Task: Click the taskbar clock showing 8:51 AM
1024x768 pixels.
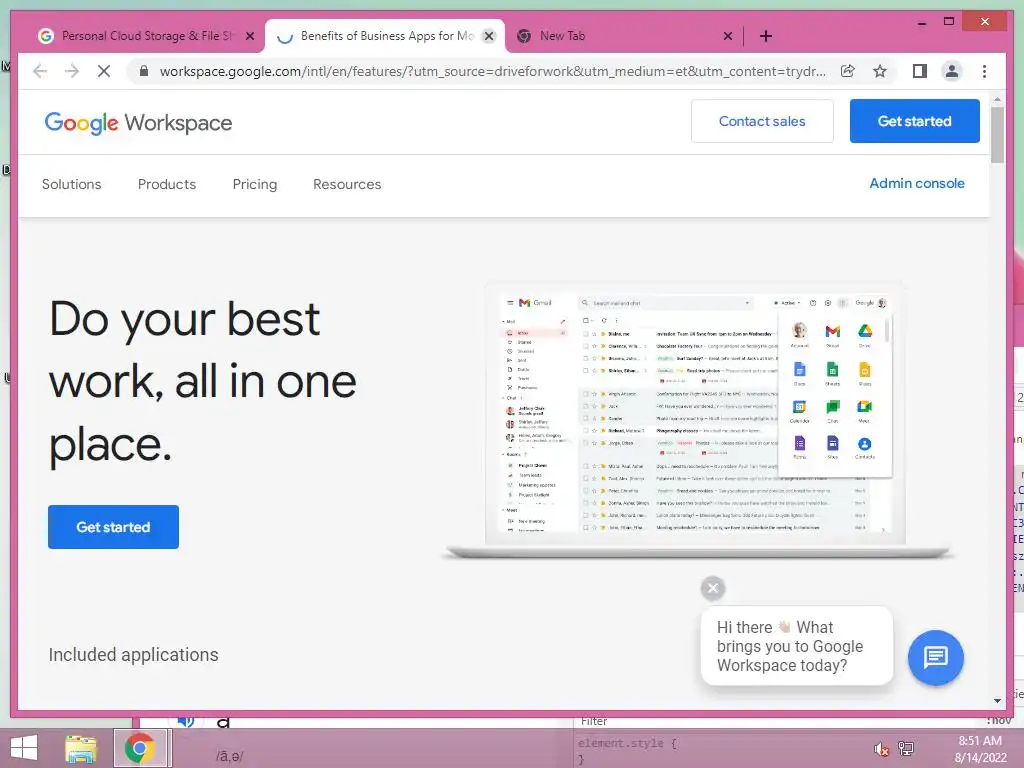Action: tap(980, 749)
